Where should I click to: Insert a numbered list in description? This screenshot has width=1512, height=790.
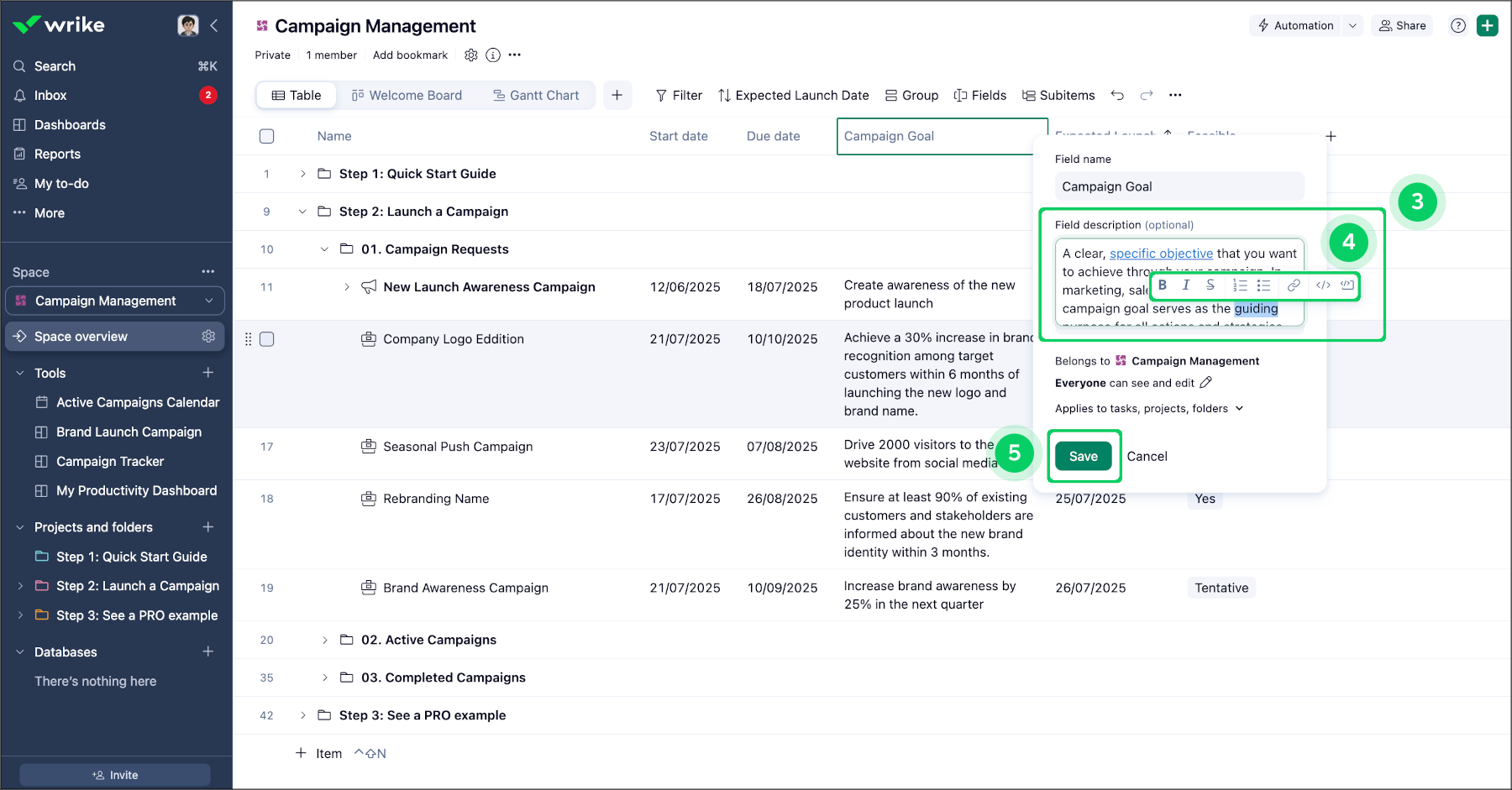click(1239, 285)
